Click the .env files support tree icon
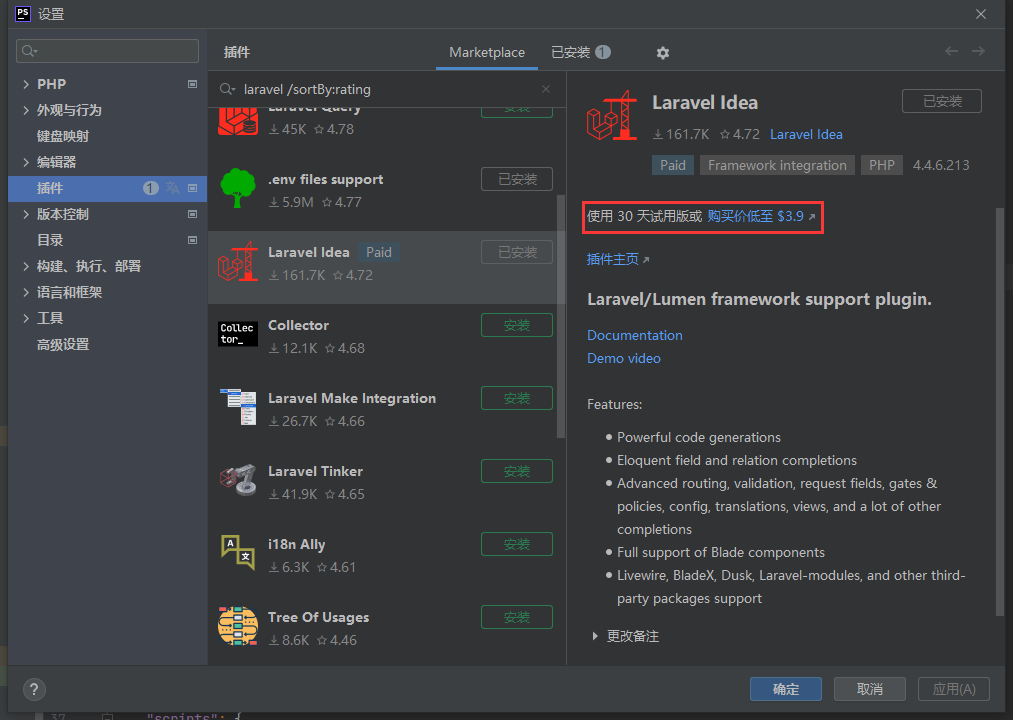This screenshot has width=1013, height=720. [x=238, y=188]
